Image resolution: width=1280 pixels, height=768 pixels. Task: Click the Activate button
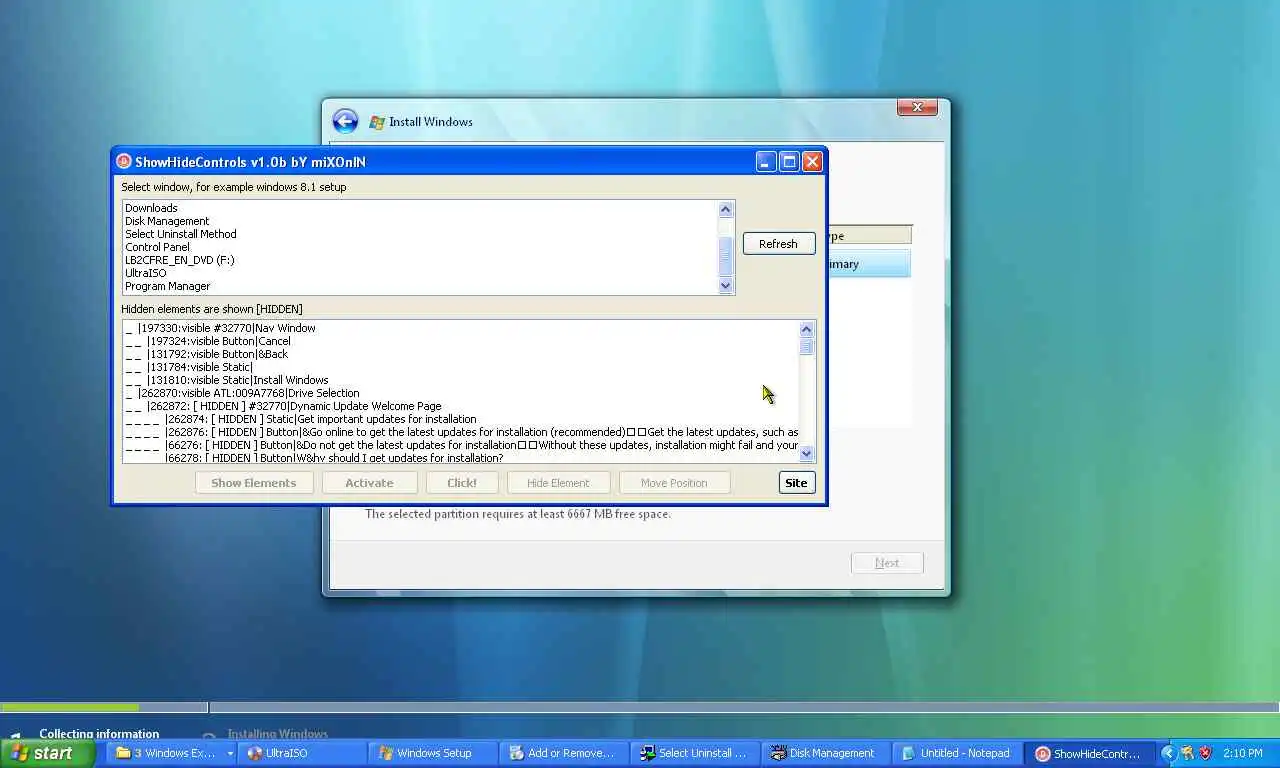[369, 483]
